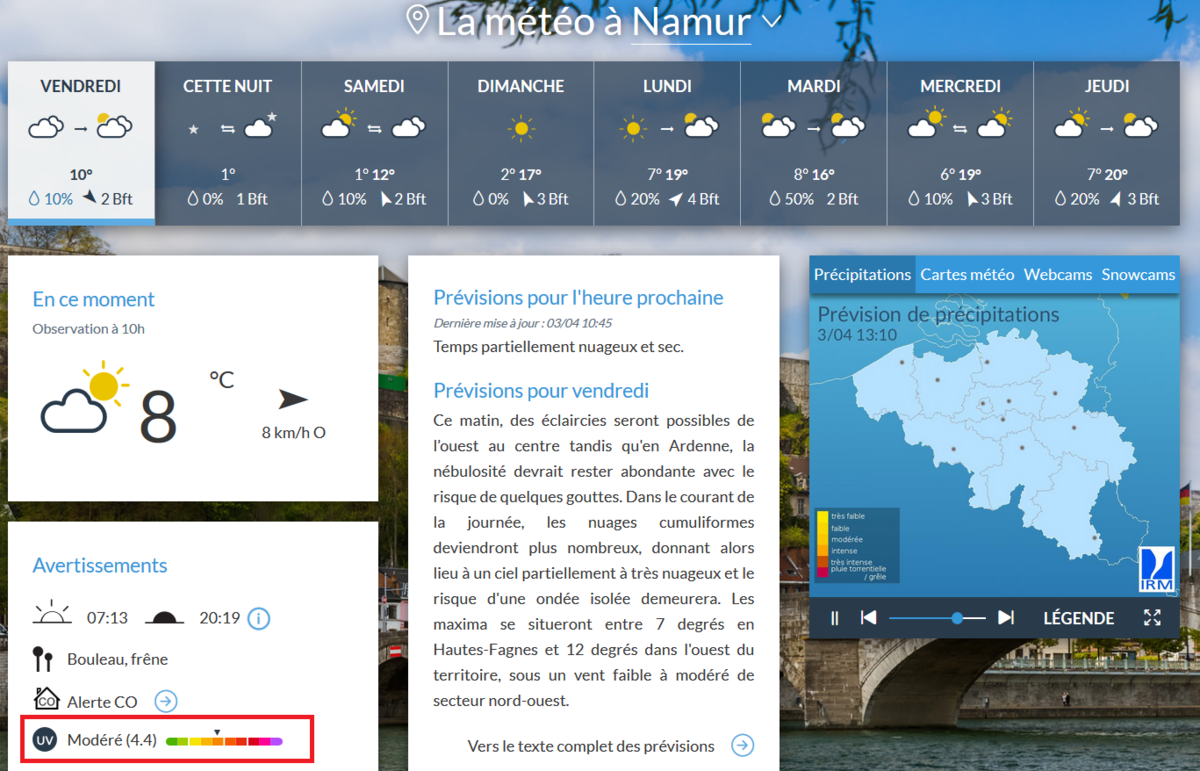Click the UV index color scale

click(224, 741)
